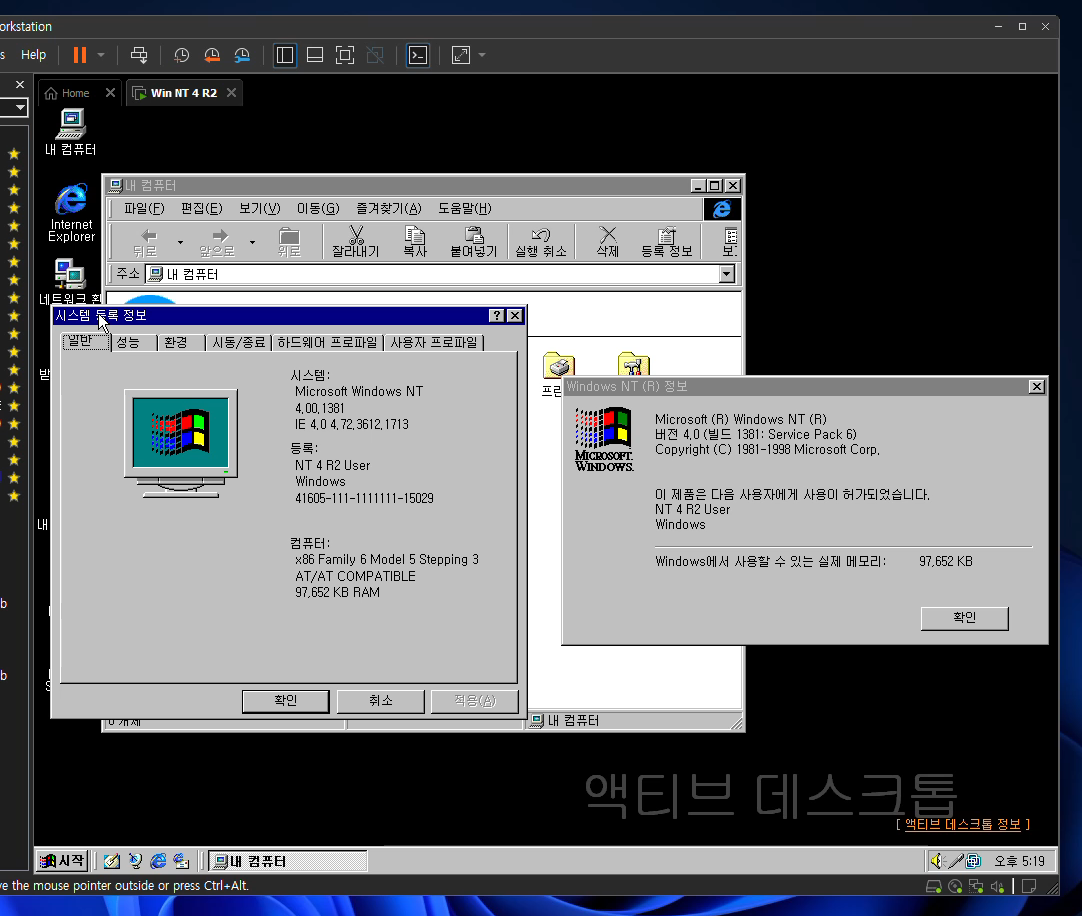Image resolution: width=1082 pixels, height=916 pixels.
Task: Click the 등록 정보 (Properties) toolbar icon
Action: (667, 242)
